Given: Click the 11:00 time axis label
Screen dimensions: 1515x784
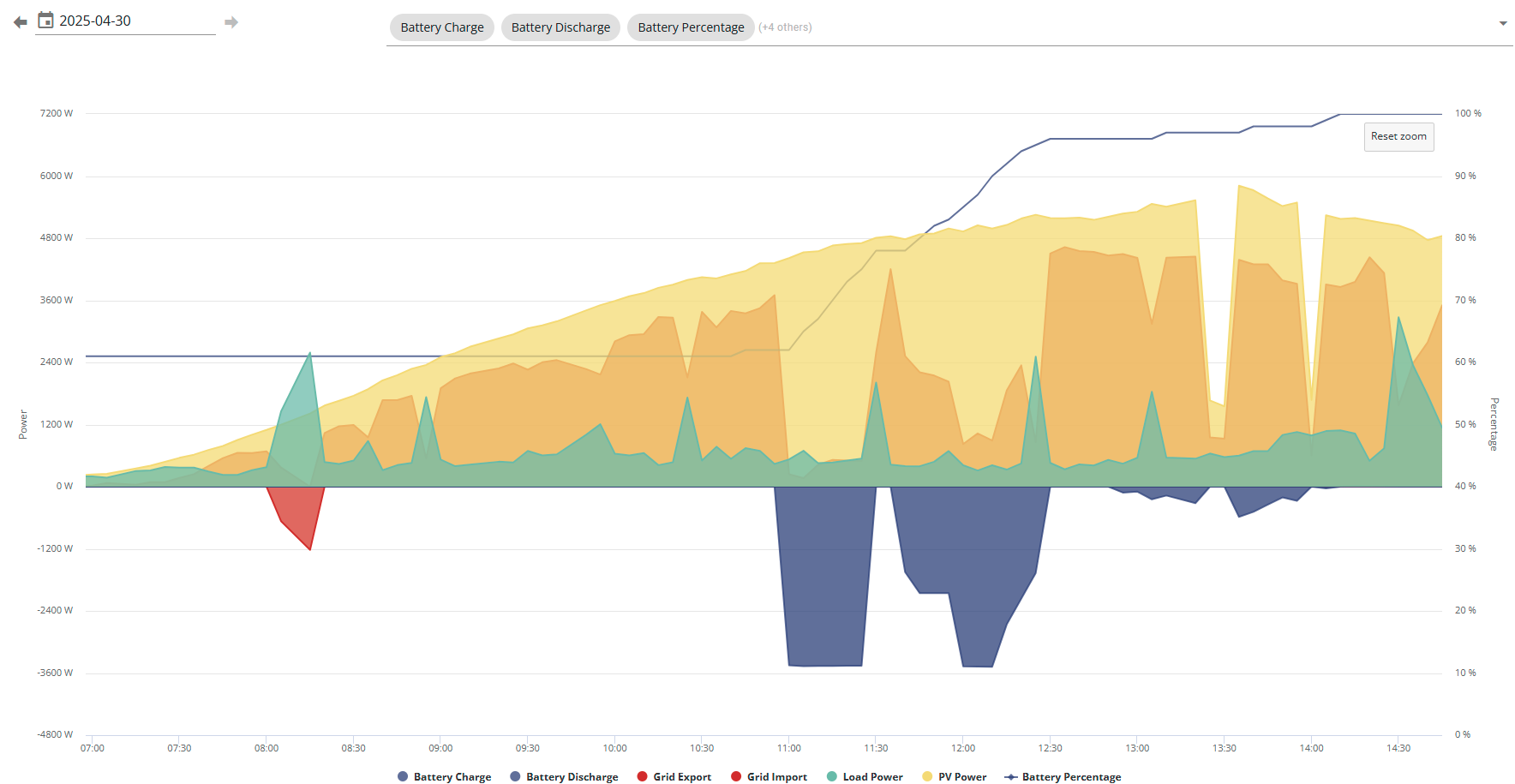Looking at the screenshot, I should pos(789,748).
